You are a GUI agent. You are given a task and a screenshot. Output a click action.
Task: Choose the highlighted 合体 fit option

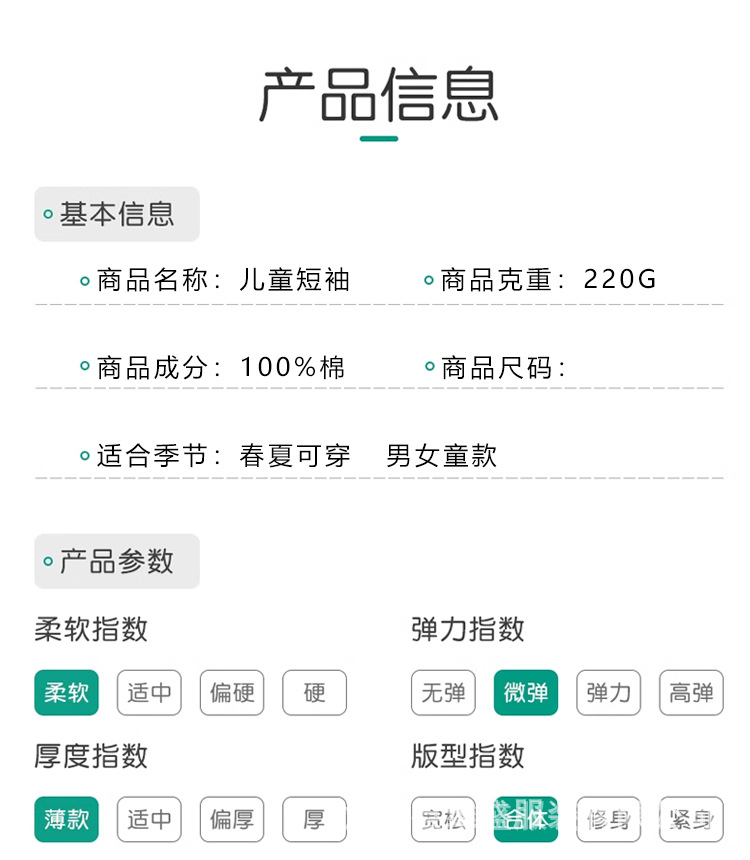tap(526, 820)
